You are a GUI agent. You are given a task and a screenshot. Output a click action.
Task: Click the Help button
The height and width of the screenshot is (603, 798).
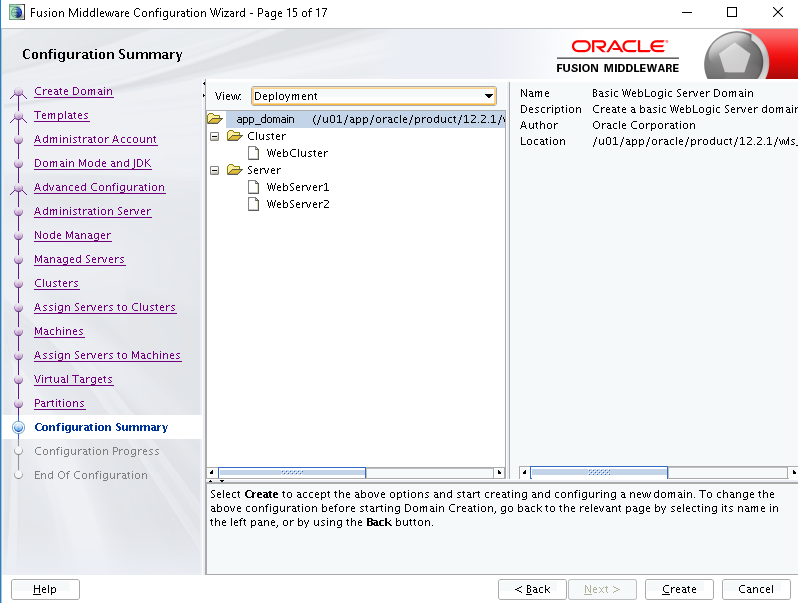click(45, 589)
